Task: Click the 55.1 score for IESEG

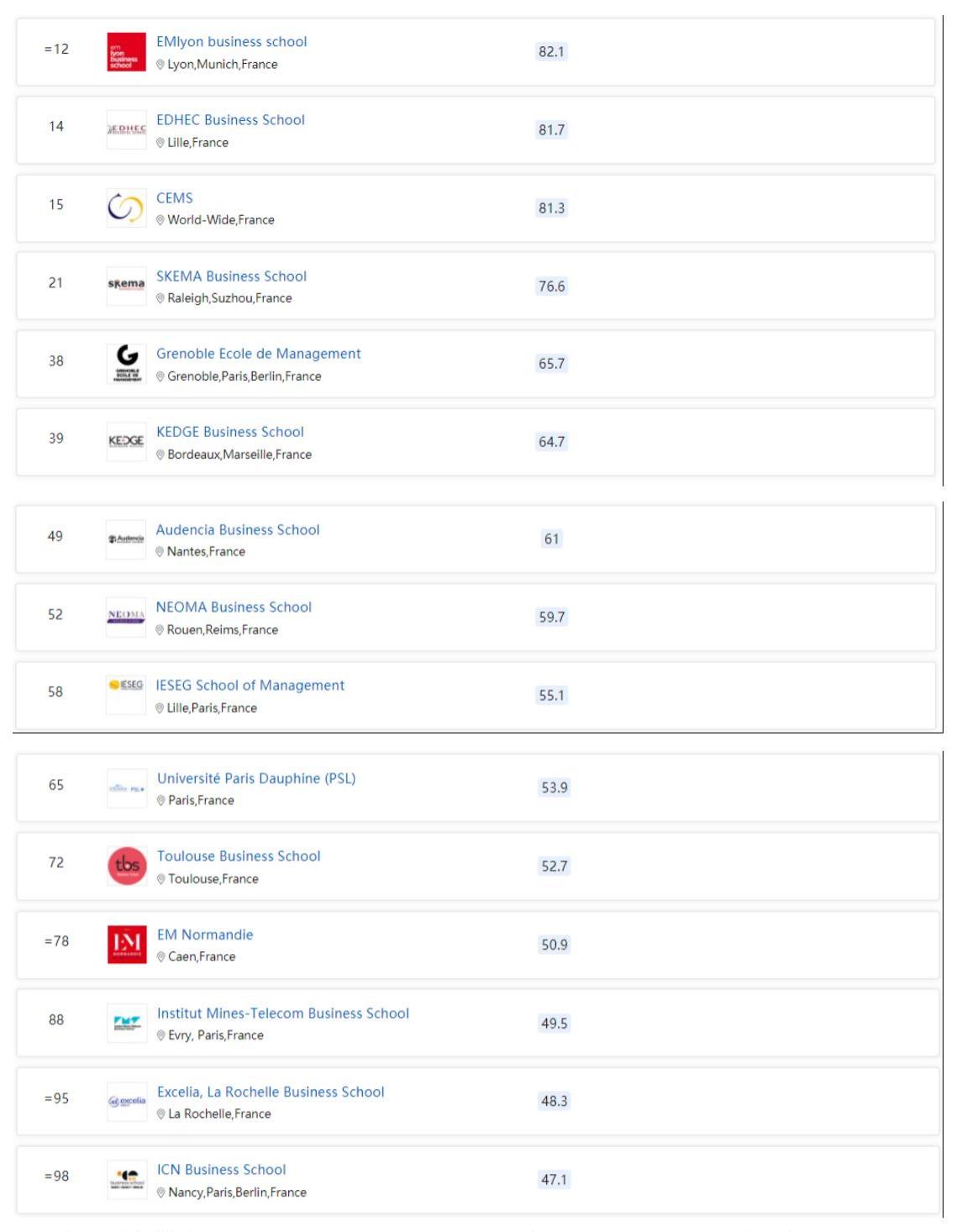Action: pyautogui.click(x=552, y=696)
